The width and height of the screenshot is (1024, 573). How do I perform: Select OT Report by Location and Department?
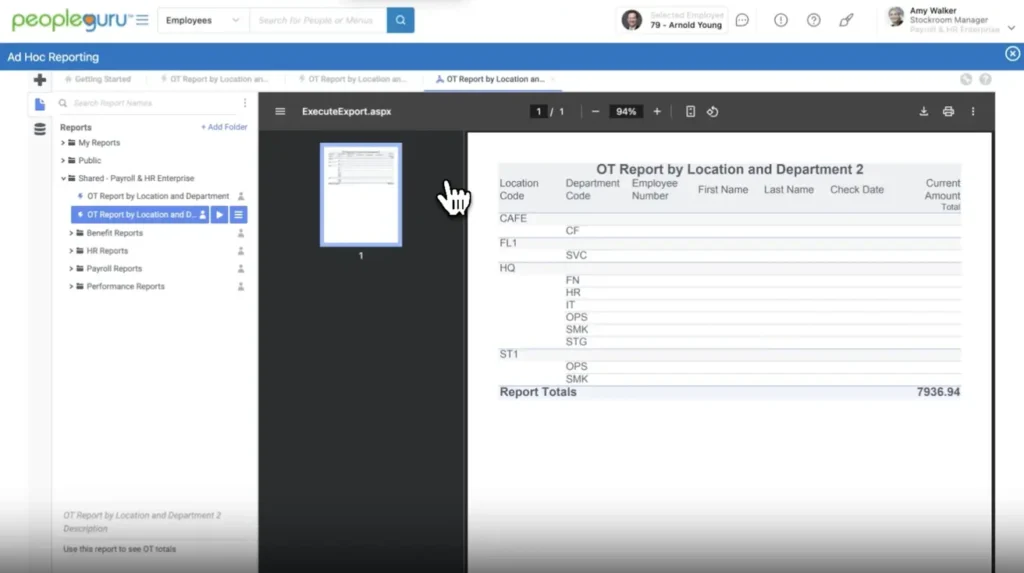click(x=157, y=197)
